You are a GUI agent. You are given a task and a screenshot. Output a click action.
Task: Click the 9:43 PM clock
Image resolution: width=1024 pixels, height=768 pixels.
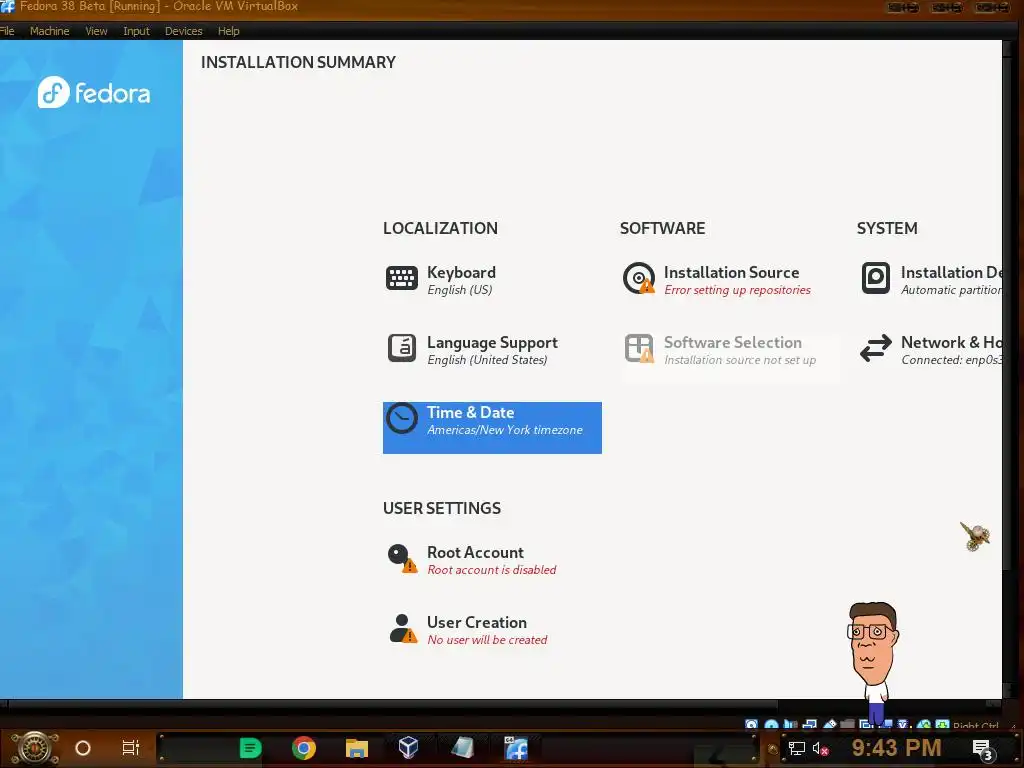pyautogui.click(x=896, y=748)
